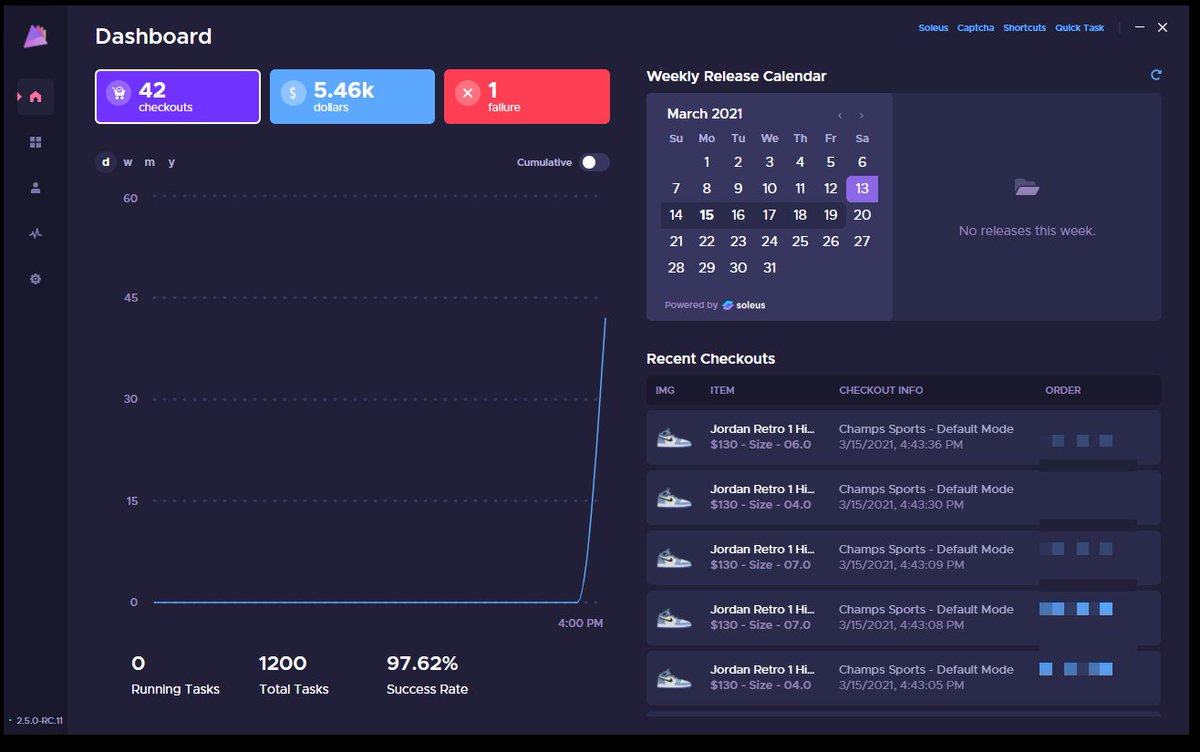1200x752 pixels.
Task: Switch chart to daily view
Action: [106, 162]
